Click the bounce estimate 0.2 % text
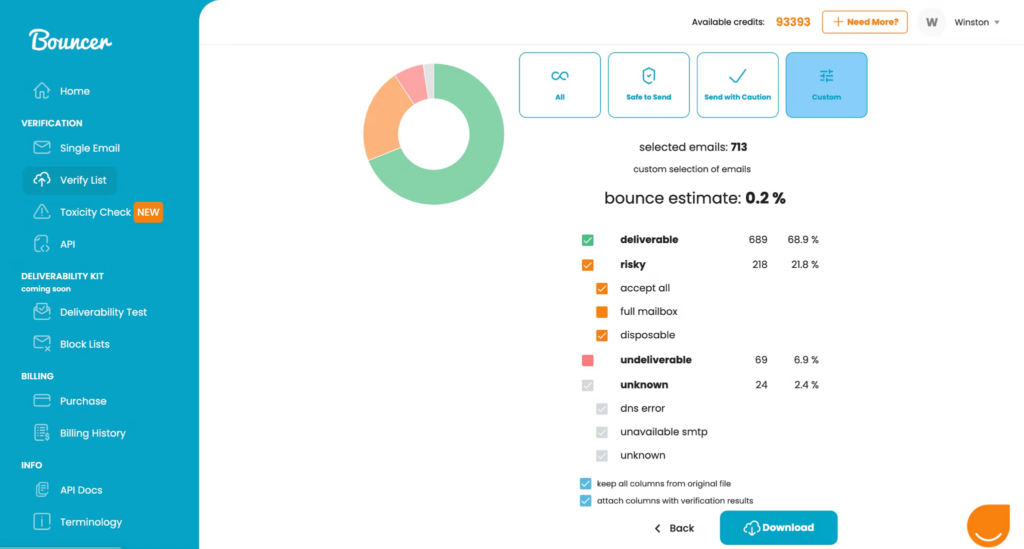The image size is (1024, 549). pyautogui.click(x=695, y=198)
